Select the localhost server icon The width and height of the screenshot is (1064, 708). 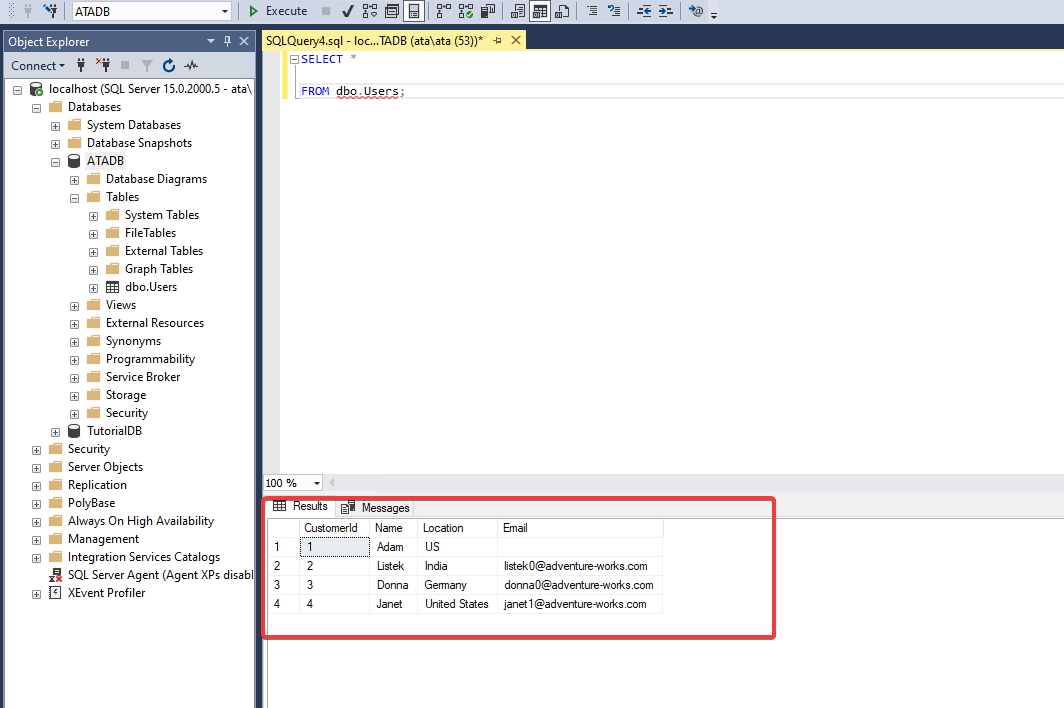tap(37, 89)
